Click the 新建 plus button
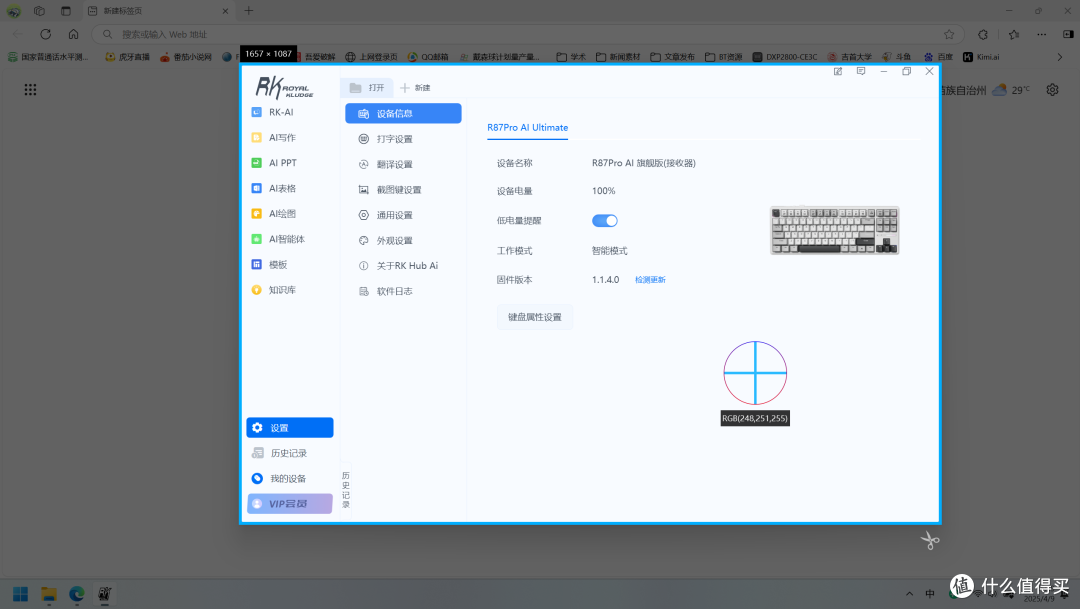The width and height of the screenshot is (1080, 609). tap(415, 88)
